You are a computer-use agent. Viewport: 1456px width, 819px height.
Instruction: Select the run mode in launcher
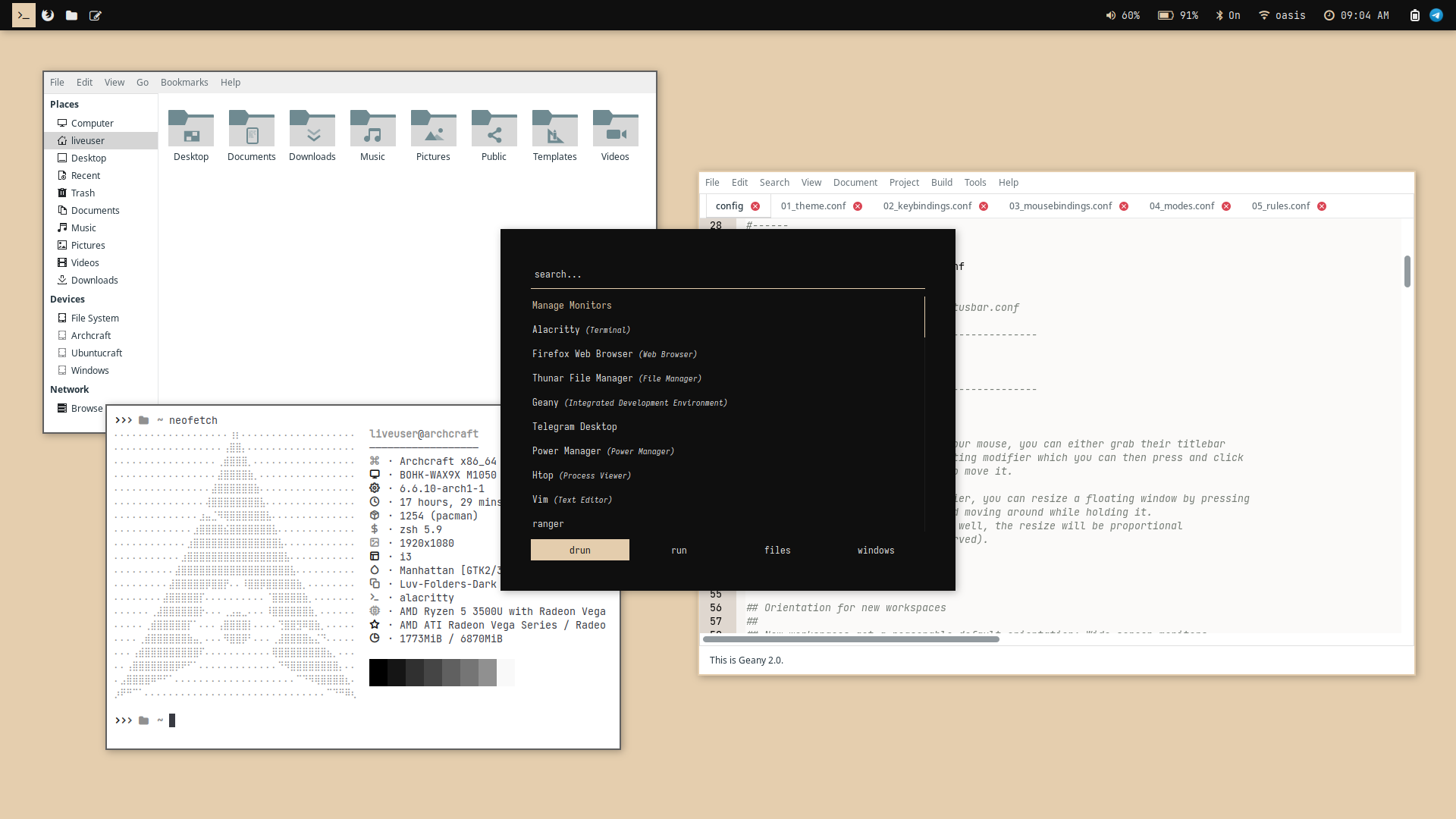point(679,551)
